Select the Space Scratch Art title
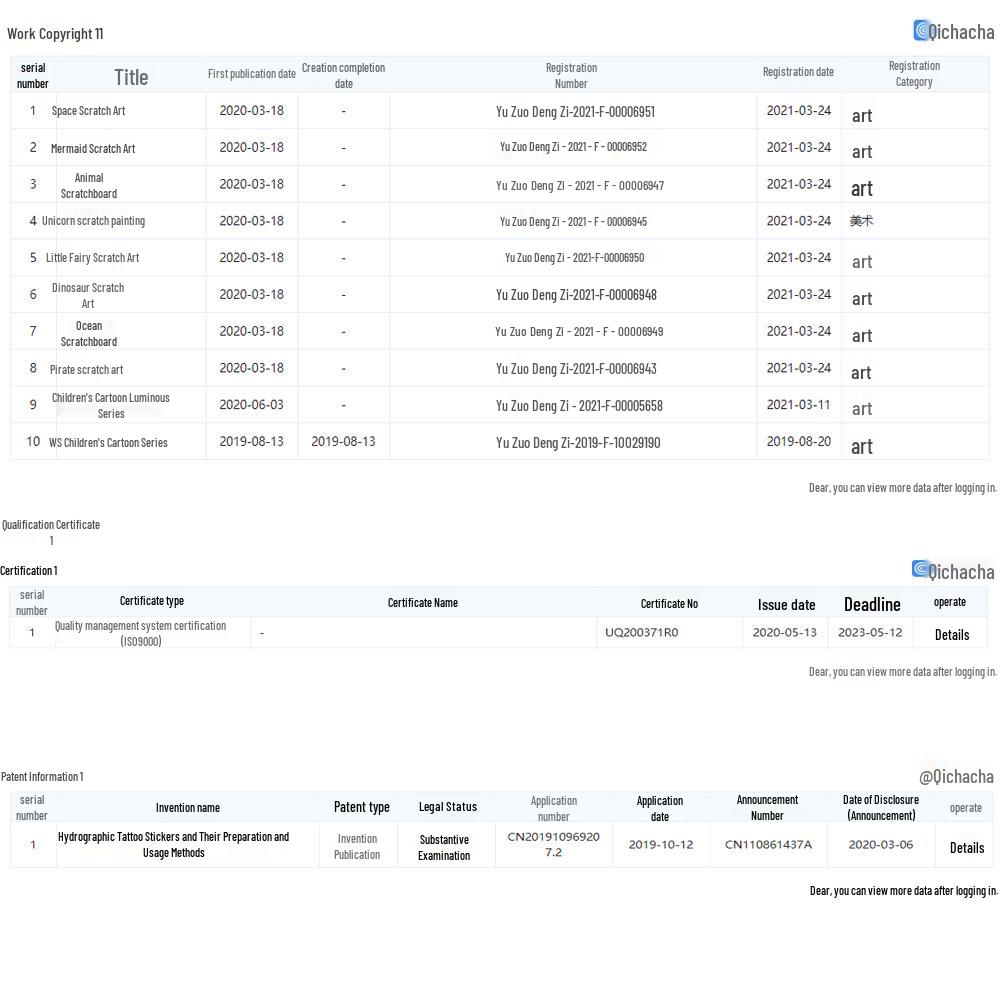 pos(88,111)
